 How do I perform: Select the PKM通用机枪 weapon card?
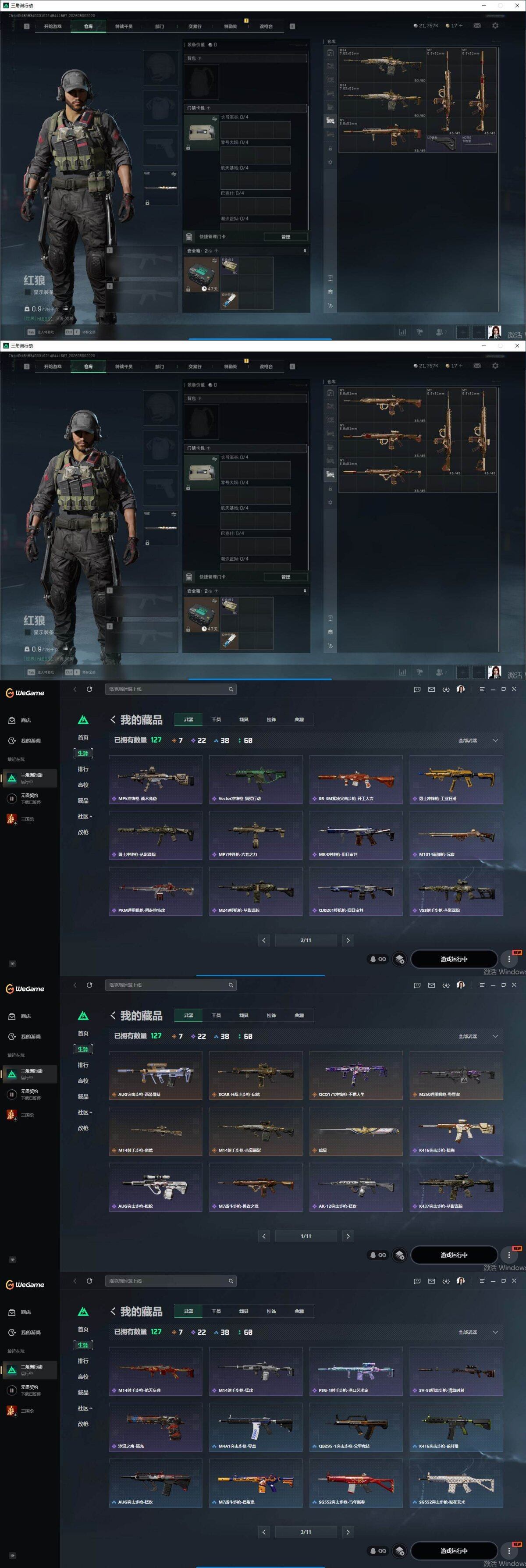coord(155,891)
